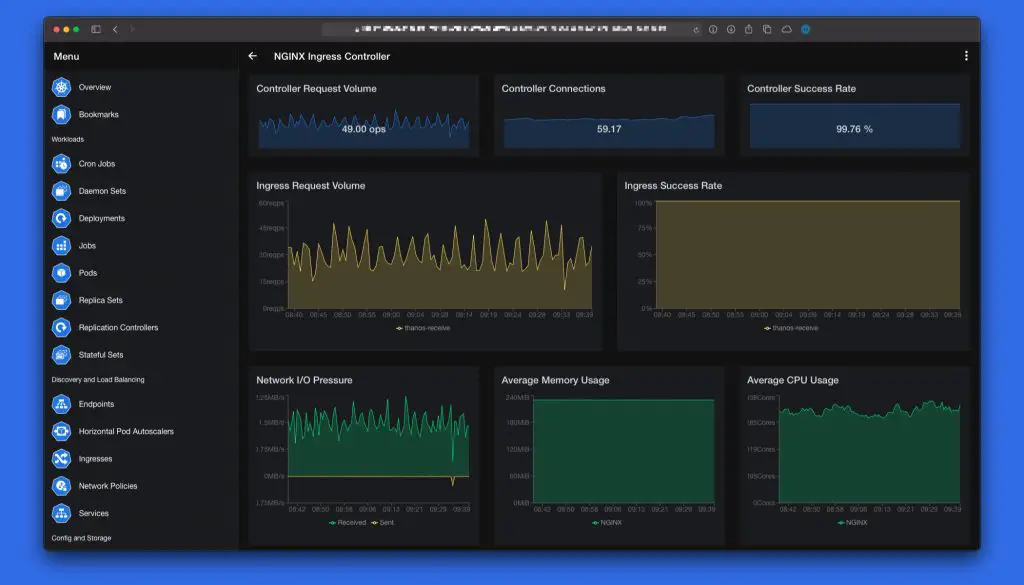Viewport: 1024px width, 585px height.
Task: Select the Pods icon
Action: click(x=61, y=273)
